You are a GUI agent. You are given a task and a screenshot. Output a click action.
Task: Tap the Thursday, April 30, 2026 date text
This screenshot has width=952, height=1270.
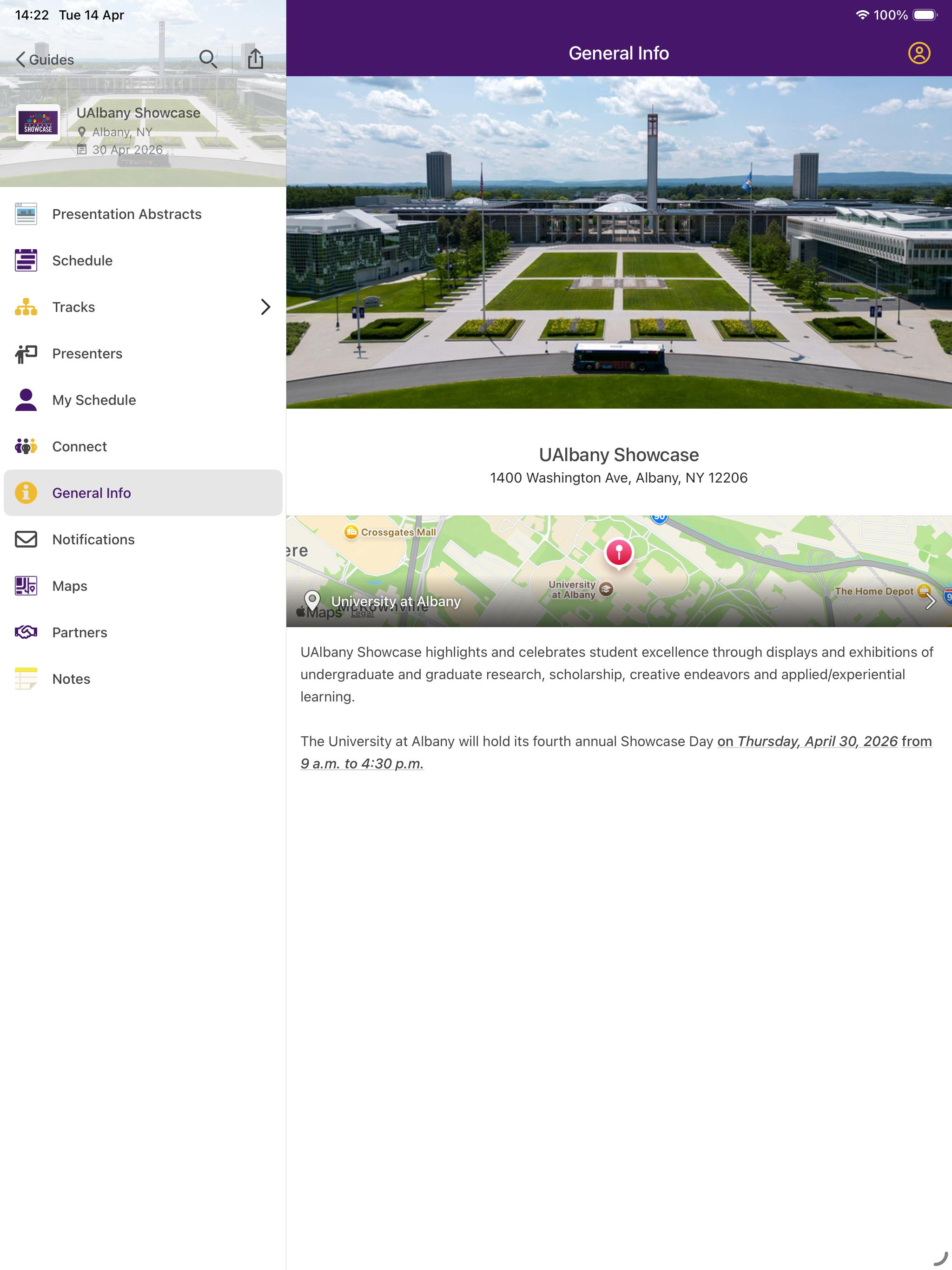tap(817, 742)
